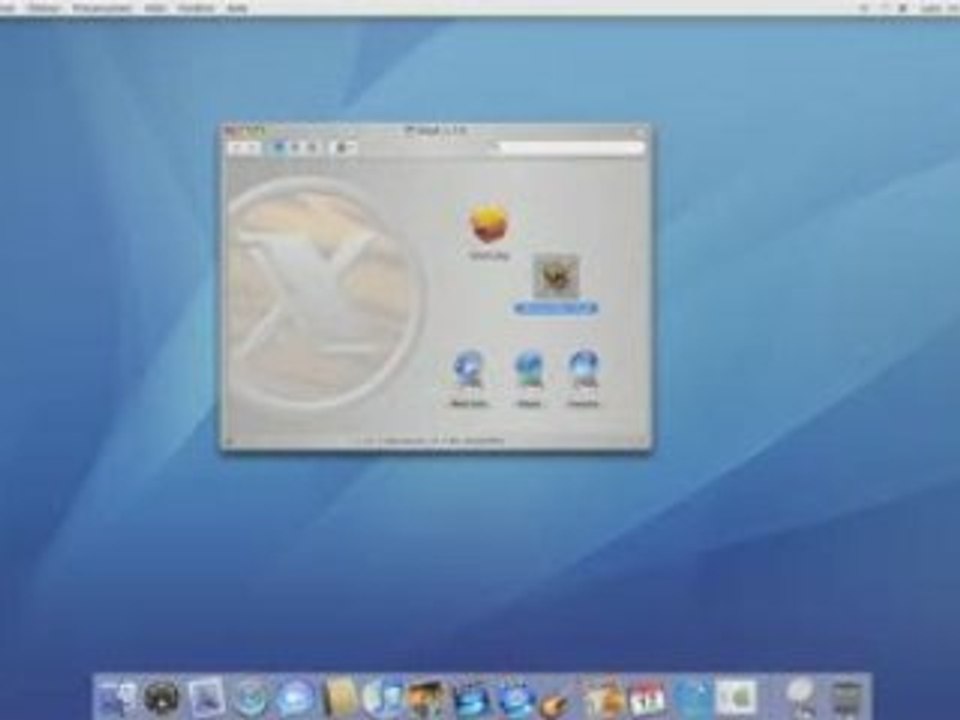Screen dimensions: 960x720
Task: Click the Finder window search field
Action: 569,148
